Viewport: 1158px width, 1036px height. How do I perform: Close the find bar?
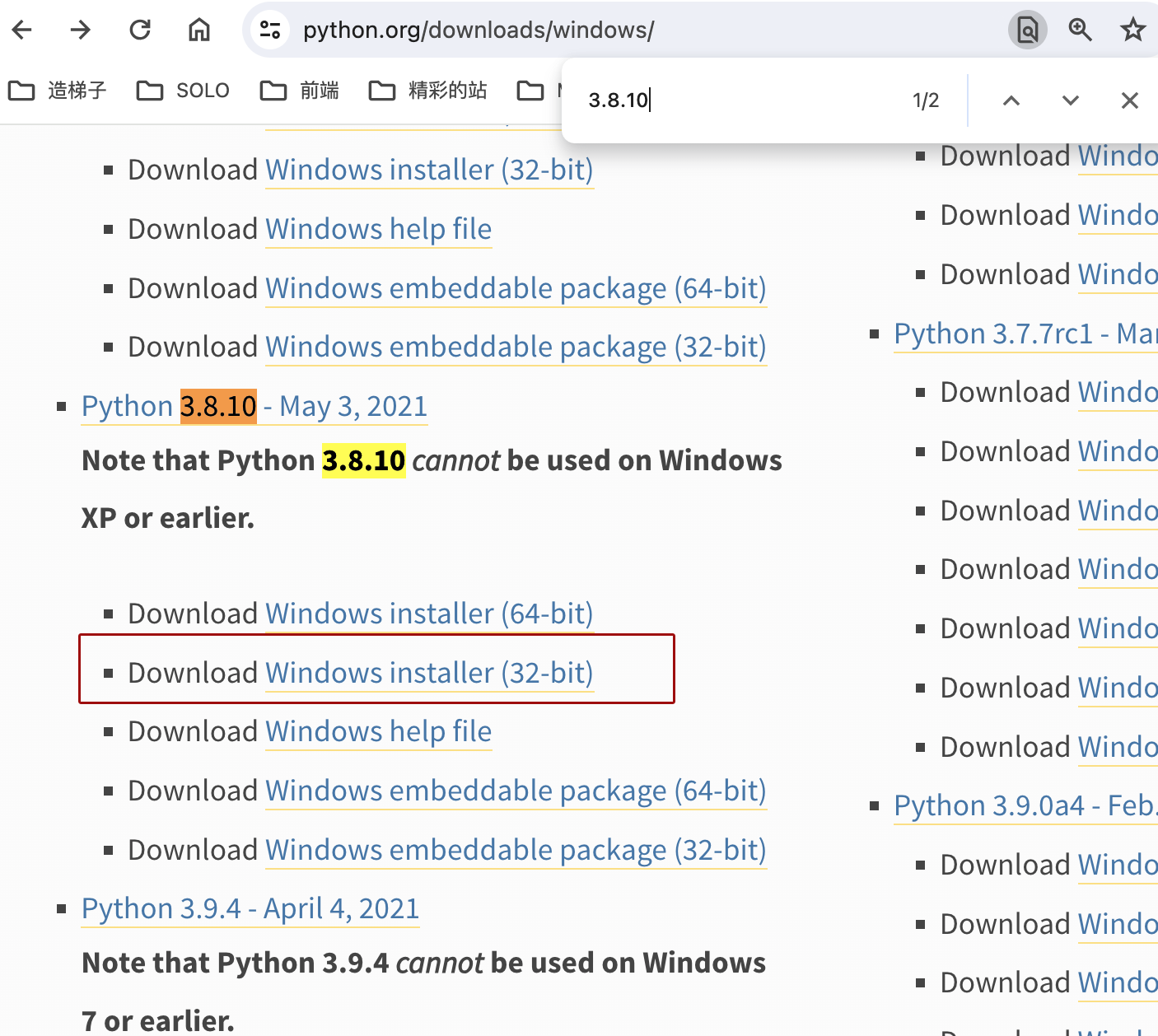click(x=1130, y=100)
